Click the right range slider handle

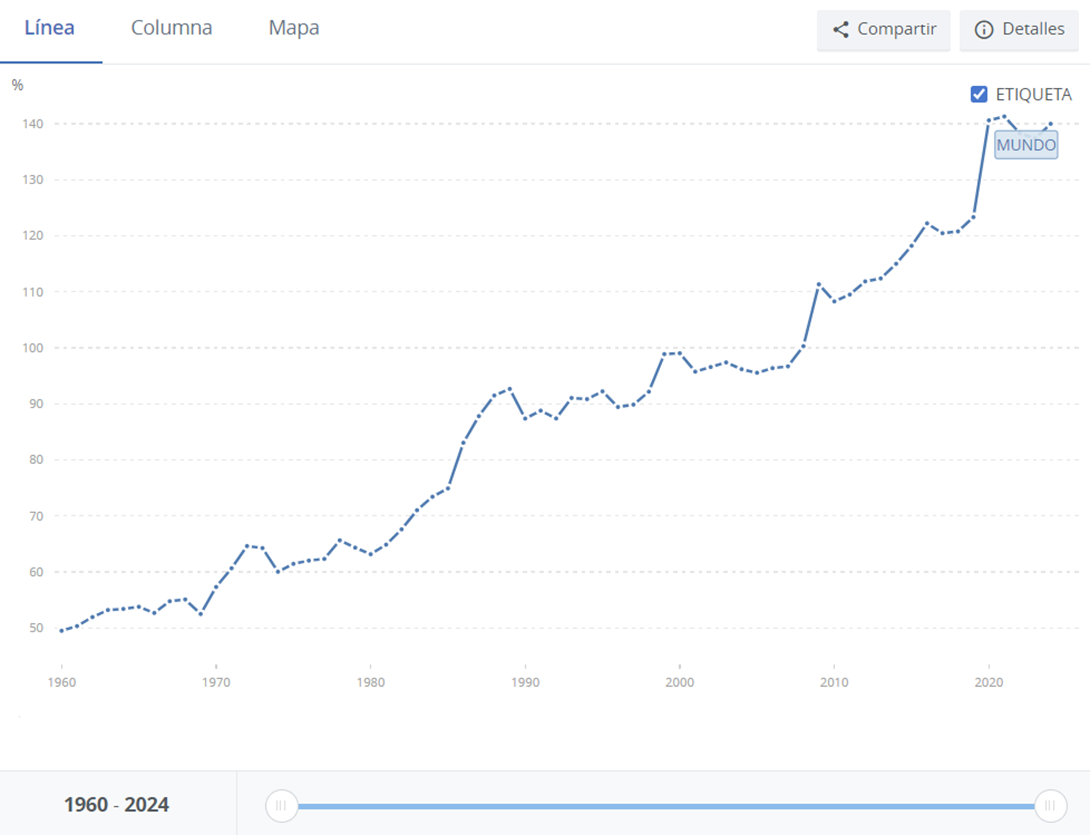coord(1050,805)
